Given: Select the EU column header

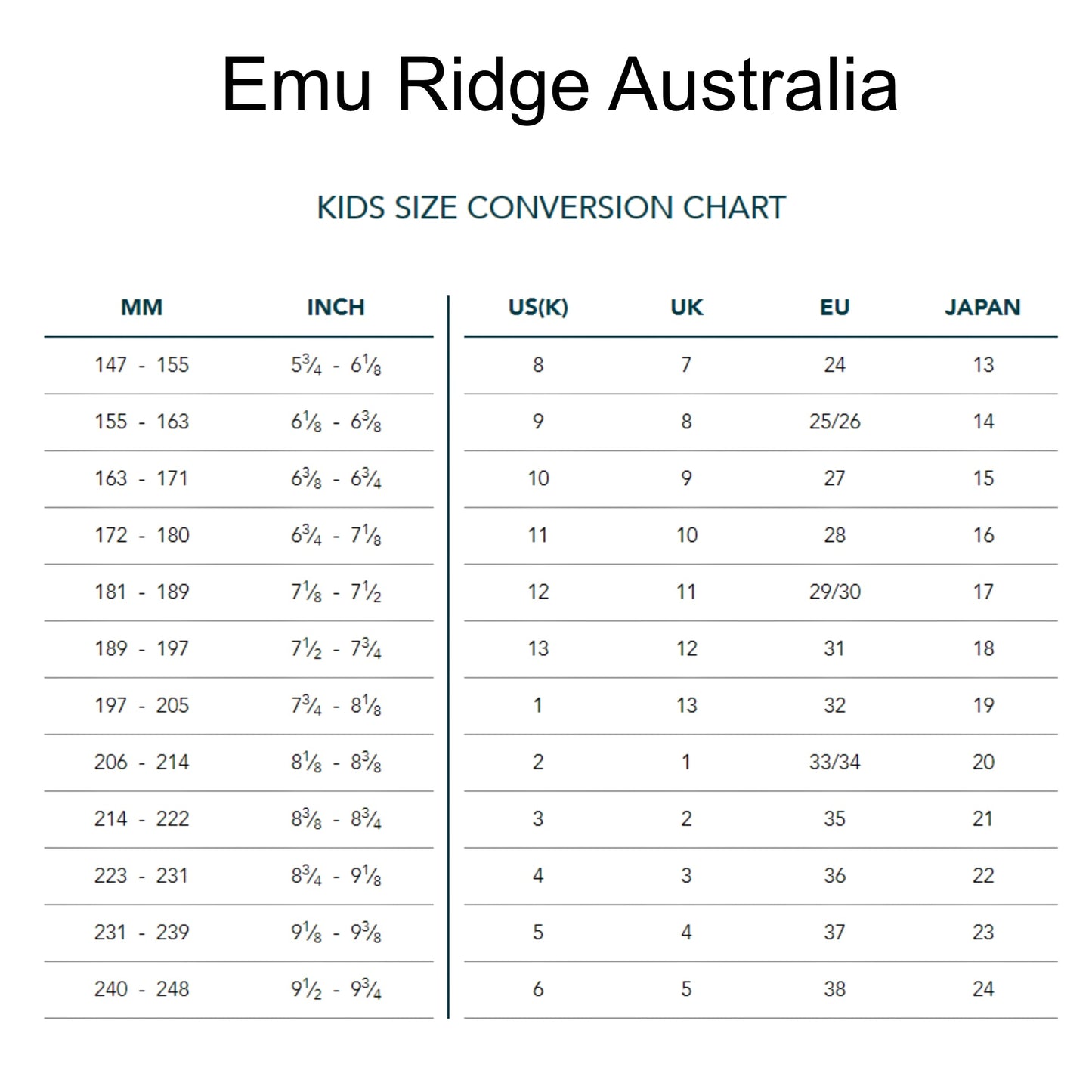Looking at the screenshot, I should tap(834, 308).
